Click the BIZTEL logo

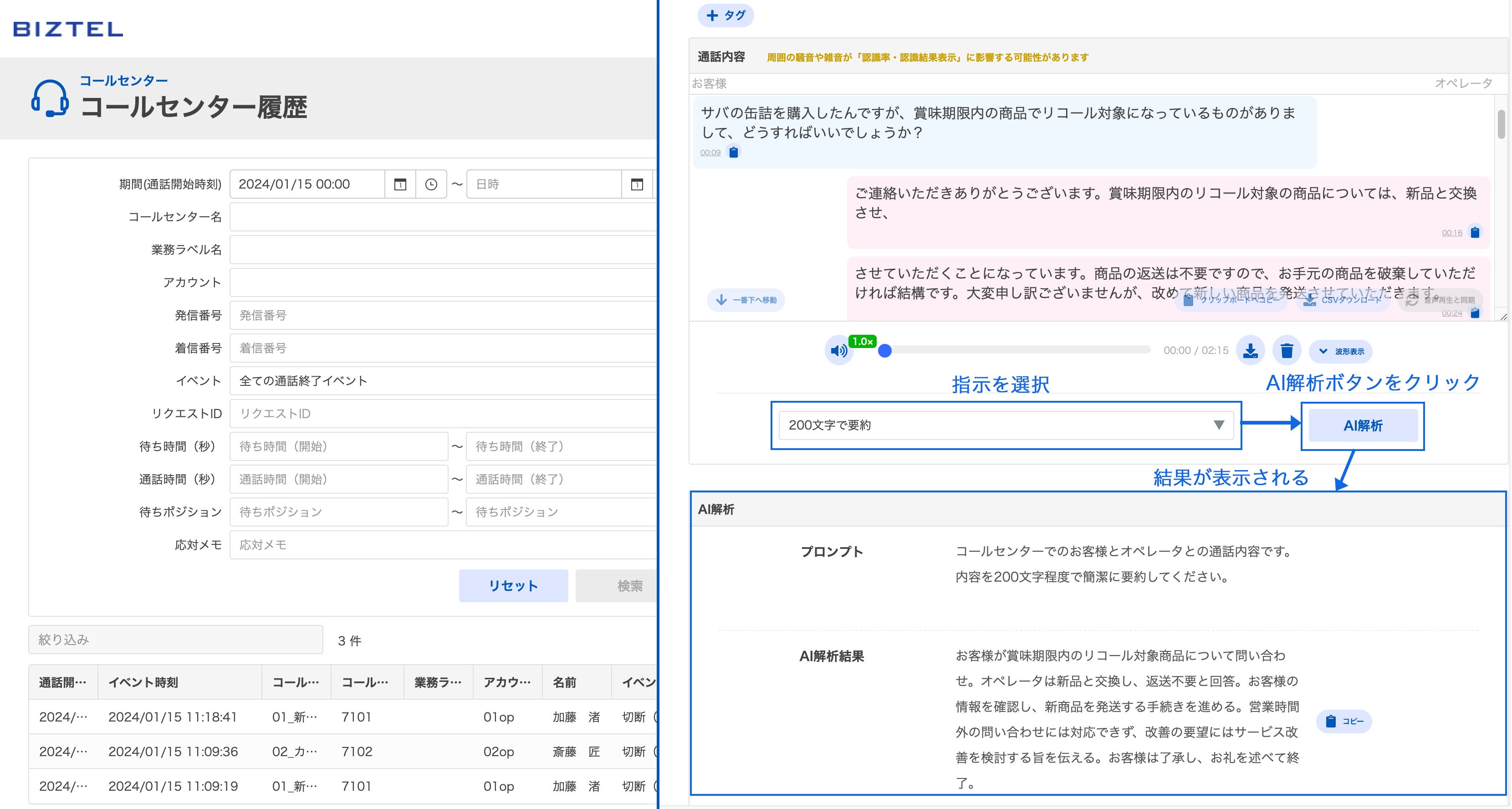pos(68,29)
